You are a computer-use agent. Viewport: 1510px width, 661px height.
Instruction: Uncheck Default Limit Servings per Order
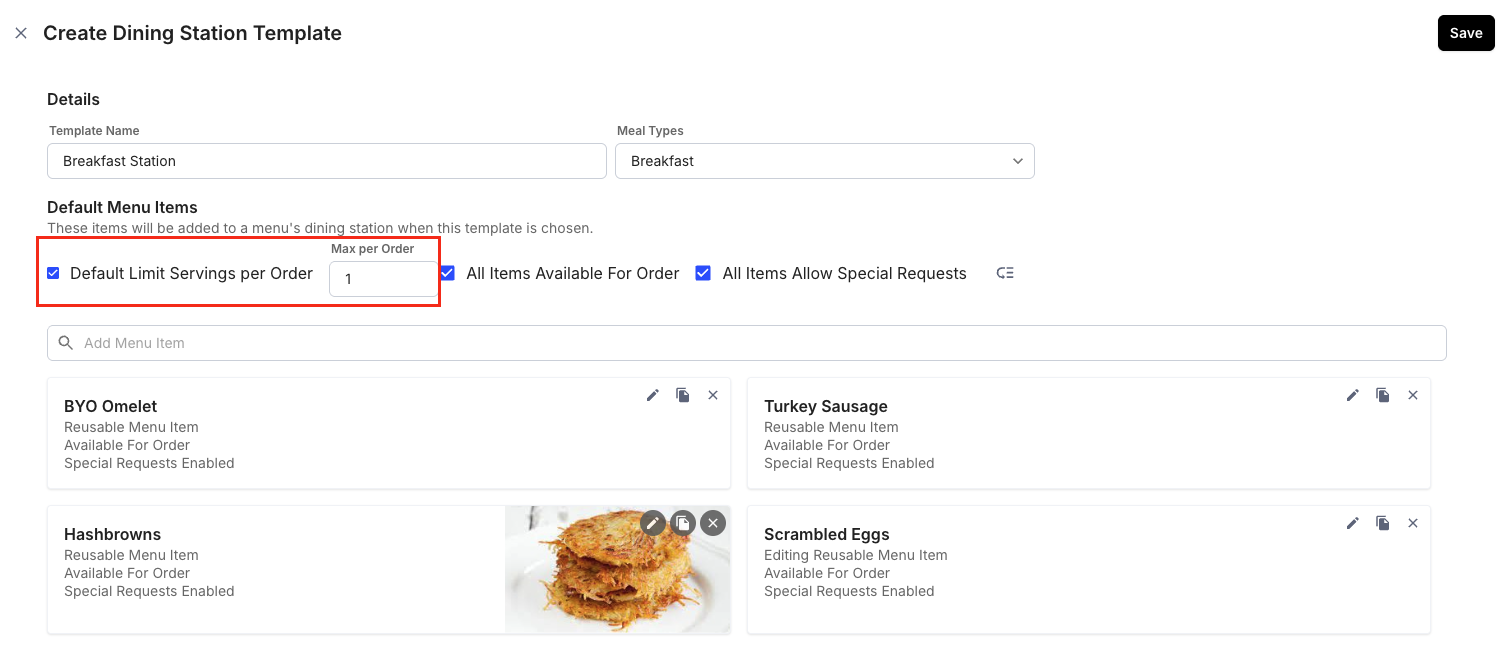[53, 273]
